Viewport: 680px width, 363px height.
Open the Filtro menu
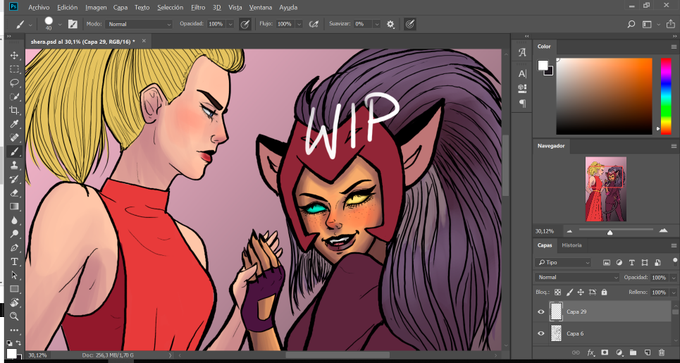[x=198, y=7]
